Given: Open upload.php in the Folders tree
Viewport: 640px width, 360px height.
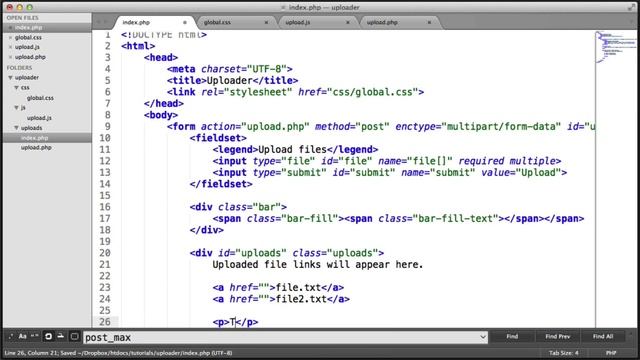Looking at the screenshot, I should [x=36, y=148].
